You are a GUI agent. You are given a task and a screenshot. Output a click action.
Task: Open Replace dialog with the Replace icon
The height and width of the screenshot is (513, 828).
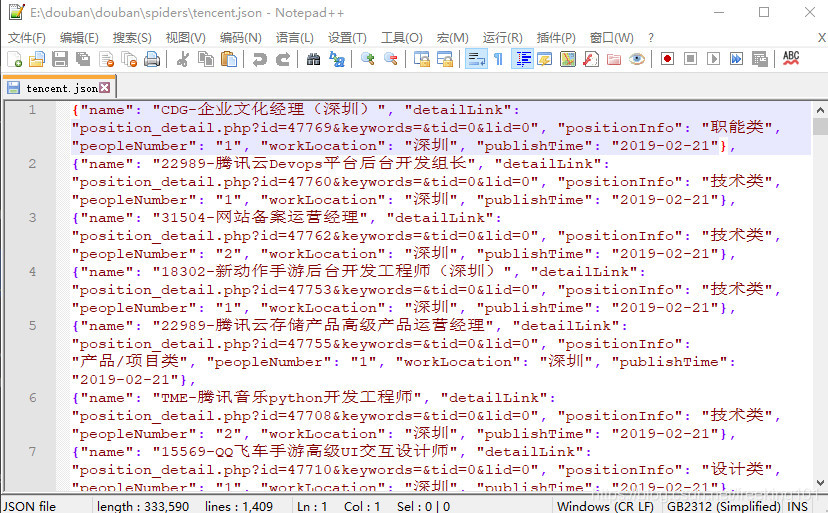point(336,59)
